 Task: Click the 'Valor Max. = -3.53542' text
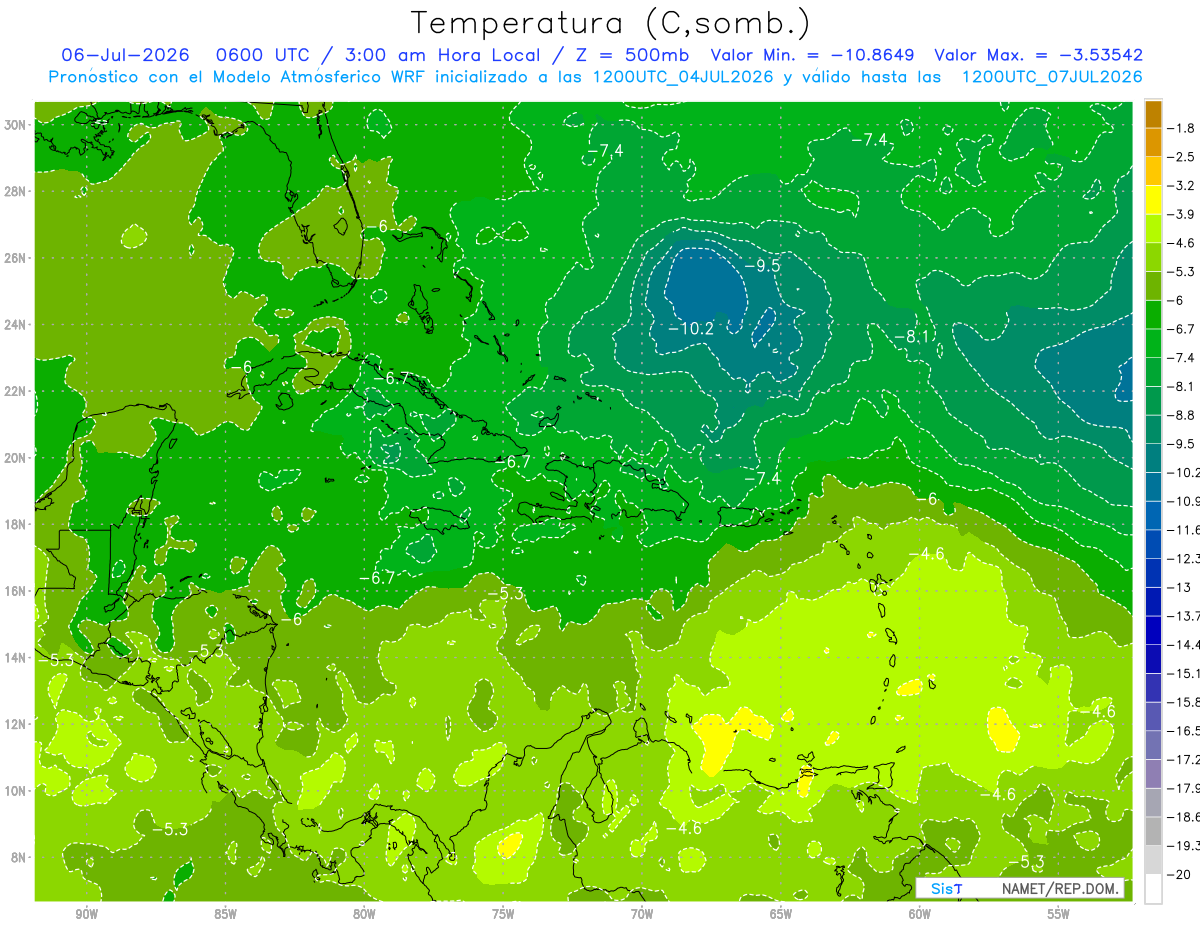(x=1039, y=55)
